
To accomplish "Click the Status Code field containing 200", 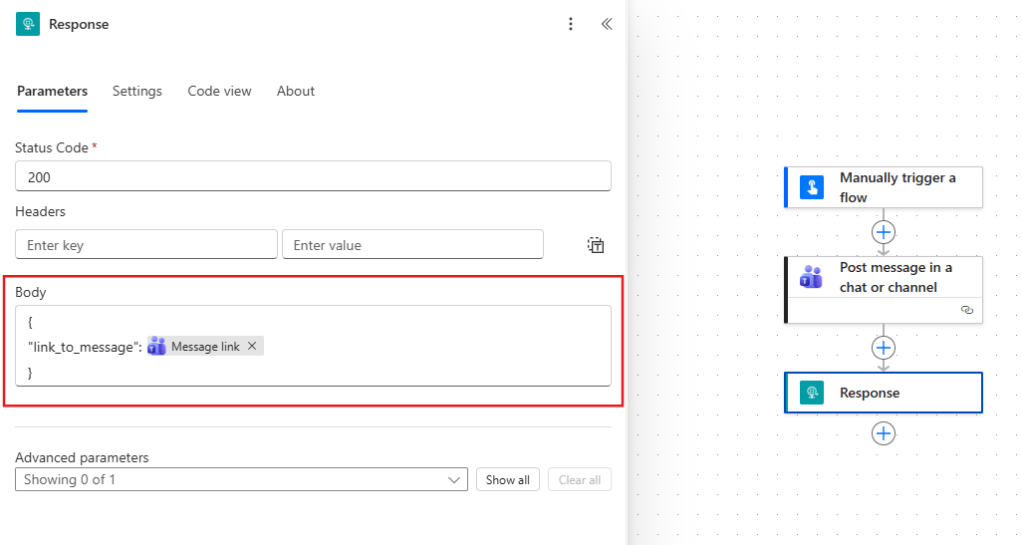I will point(313,177).
